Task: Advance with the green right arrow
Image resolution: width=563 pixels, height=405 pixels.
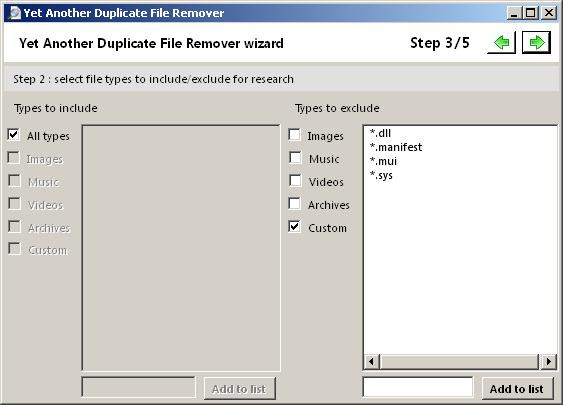Action: (536, 43)
